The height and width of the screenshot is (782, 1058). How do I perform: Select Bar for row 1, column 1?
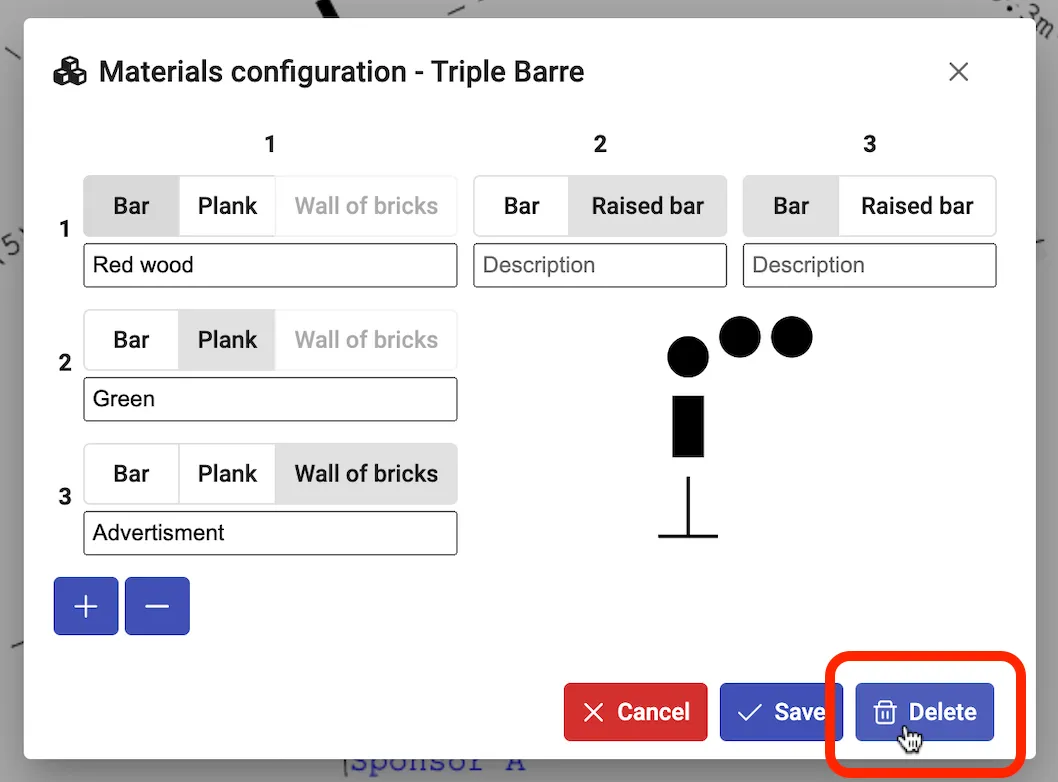click(x=131, y=206)
